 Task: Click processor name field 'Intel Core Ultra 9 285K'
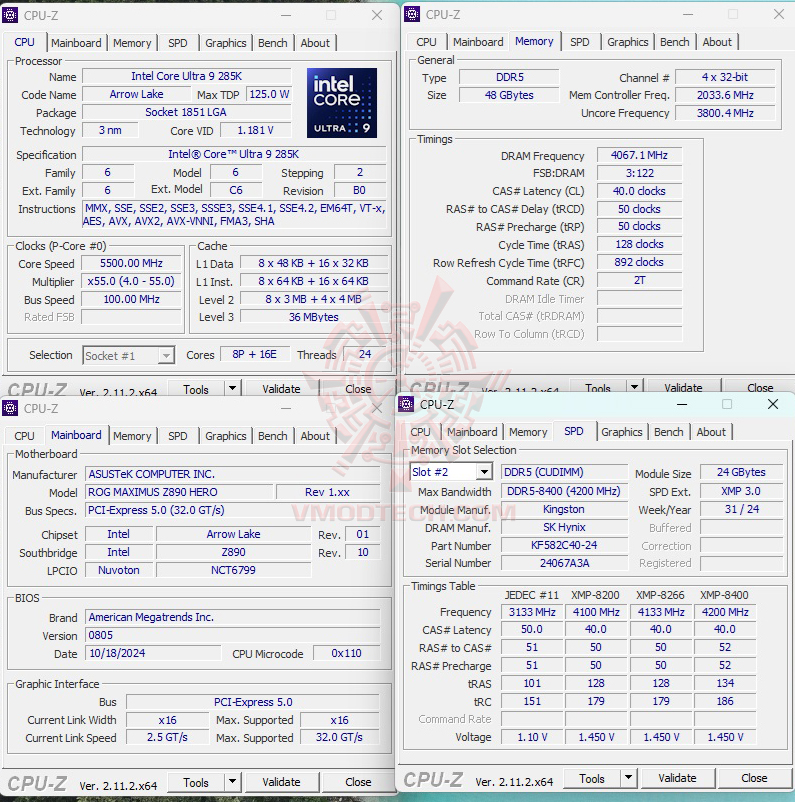click(x=186, y=76)
